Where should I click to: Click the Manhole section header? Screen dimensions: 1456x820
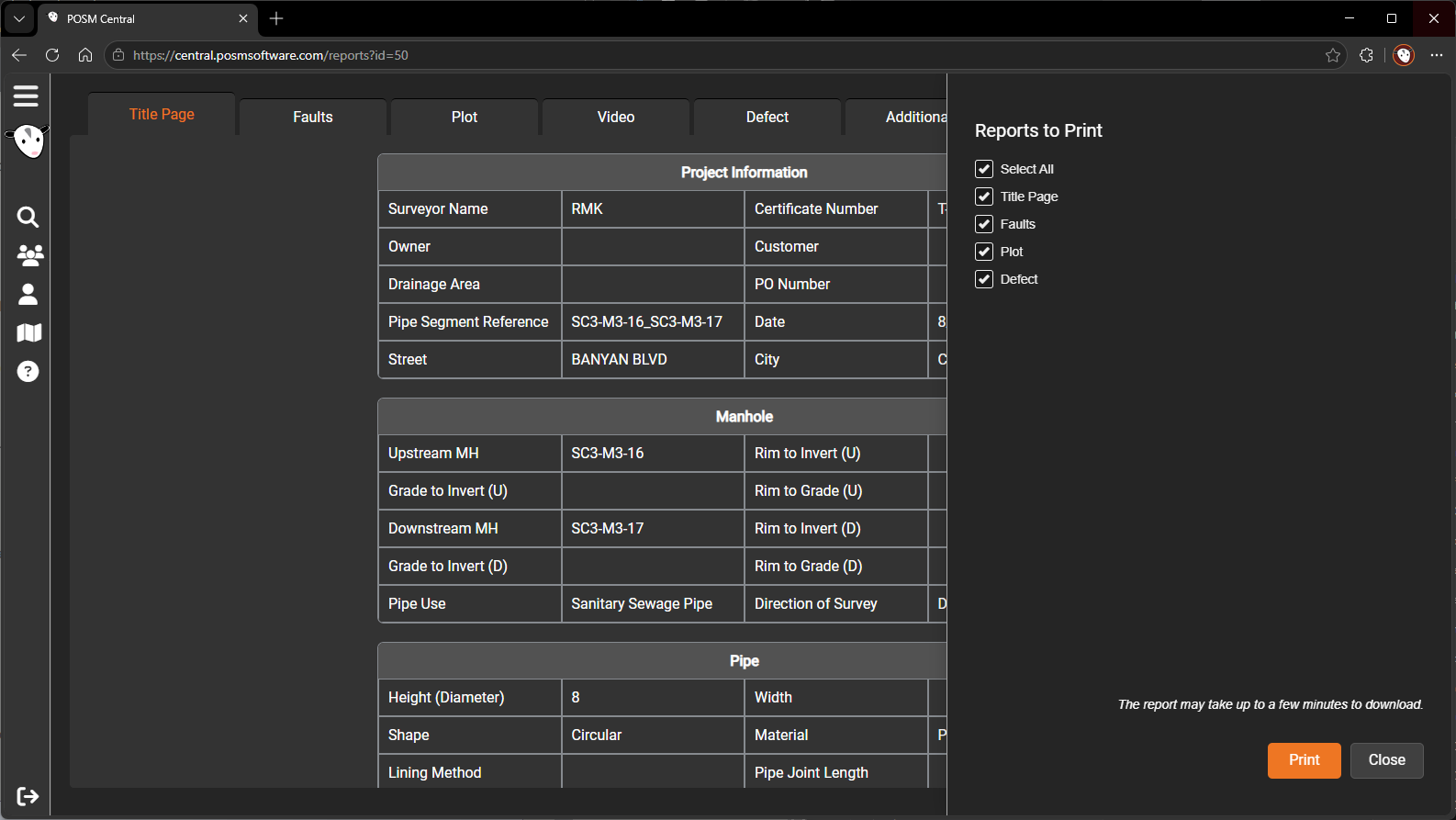745,416
